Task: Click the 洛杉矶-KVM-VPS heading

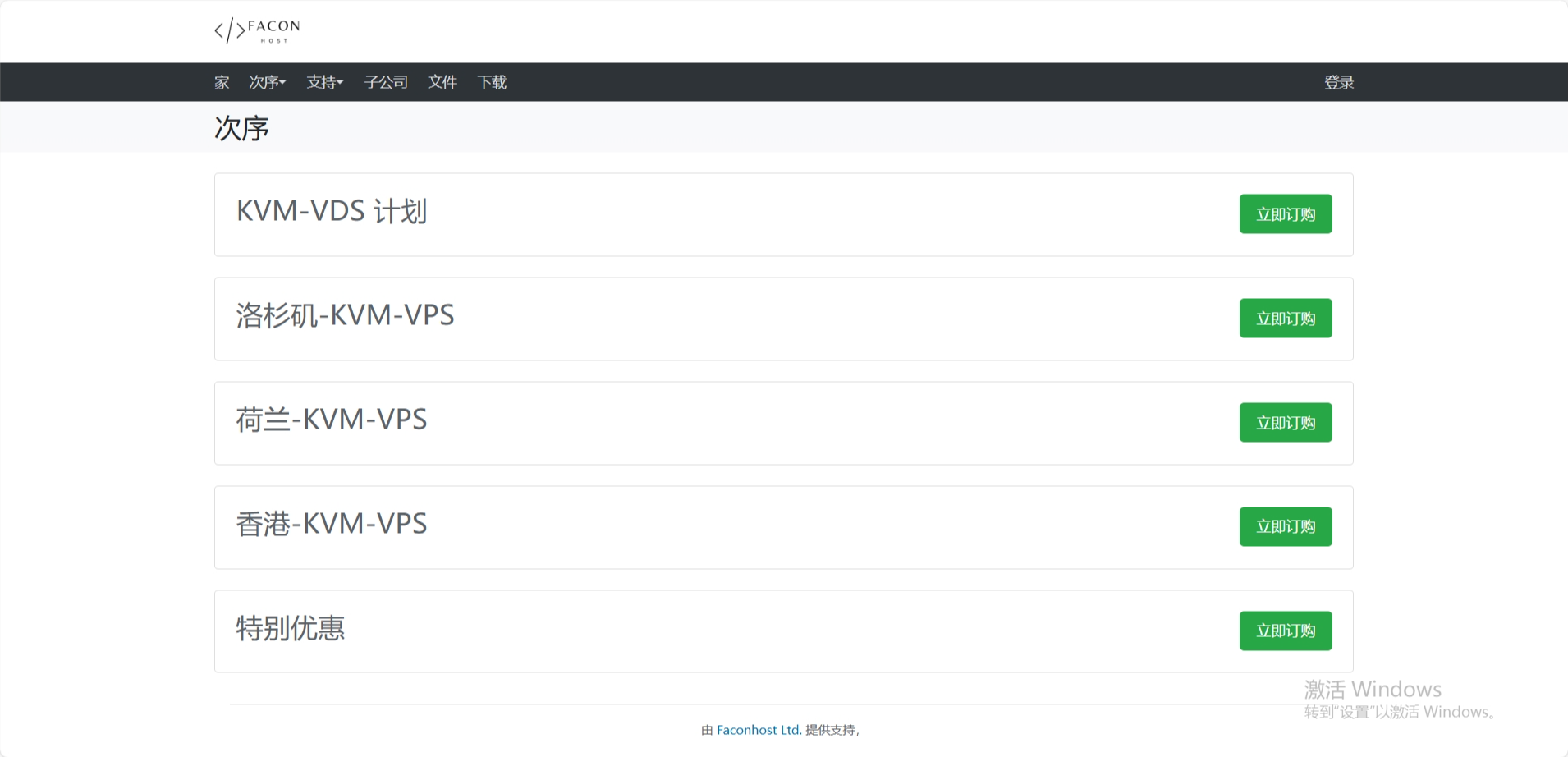Action: [x=345, y=316]
